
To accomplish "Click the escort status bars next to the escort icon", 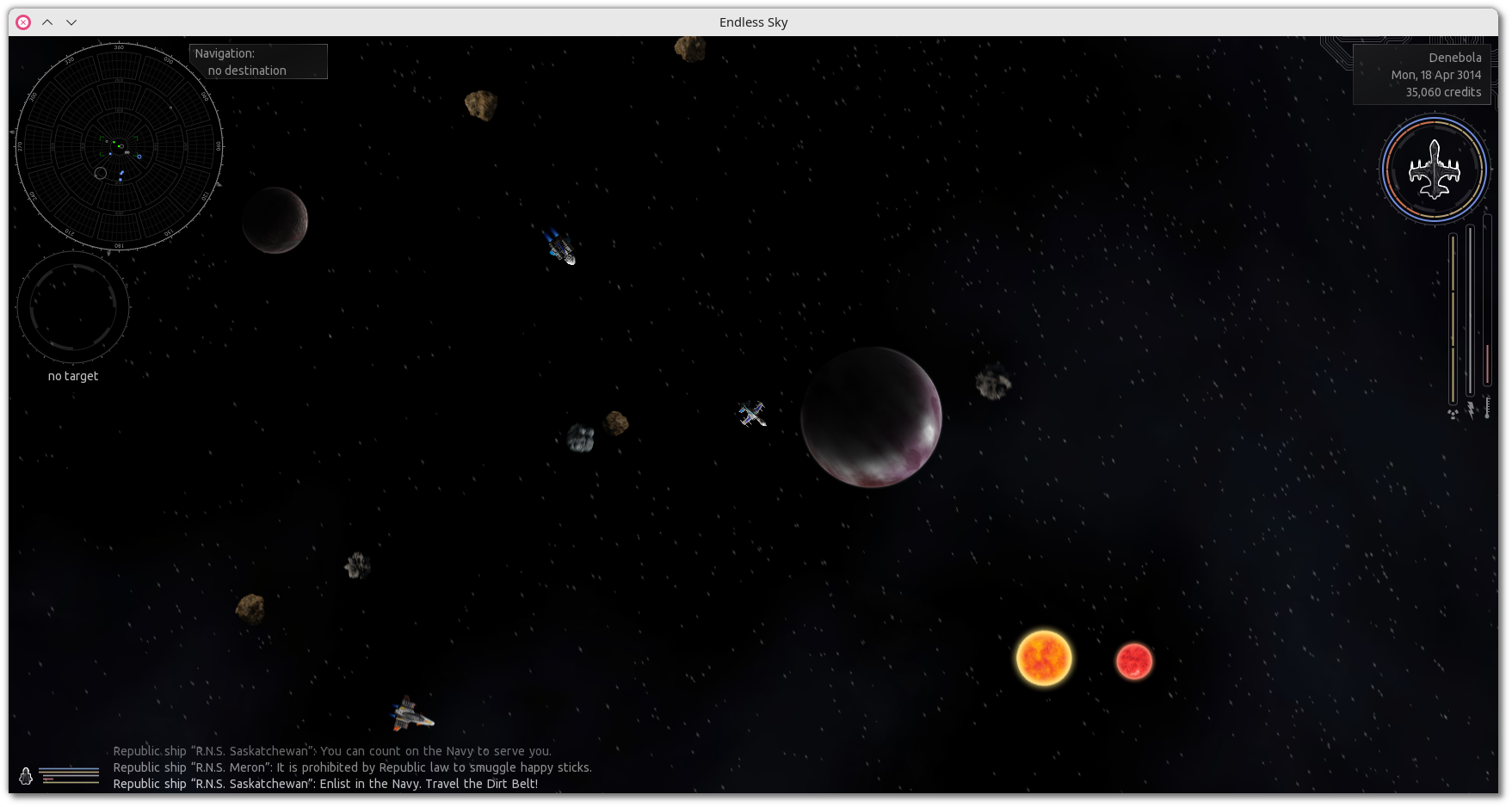I will pos(69,775).
